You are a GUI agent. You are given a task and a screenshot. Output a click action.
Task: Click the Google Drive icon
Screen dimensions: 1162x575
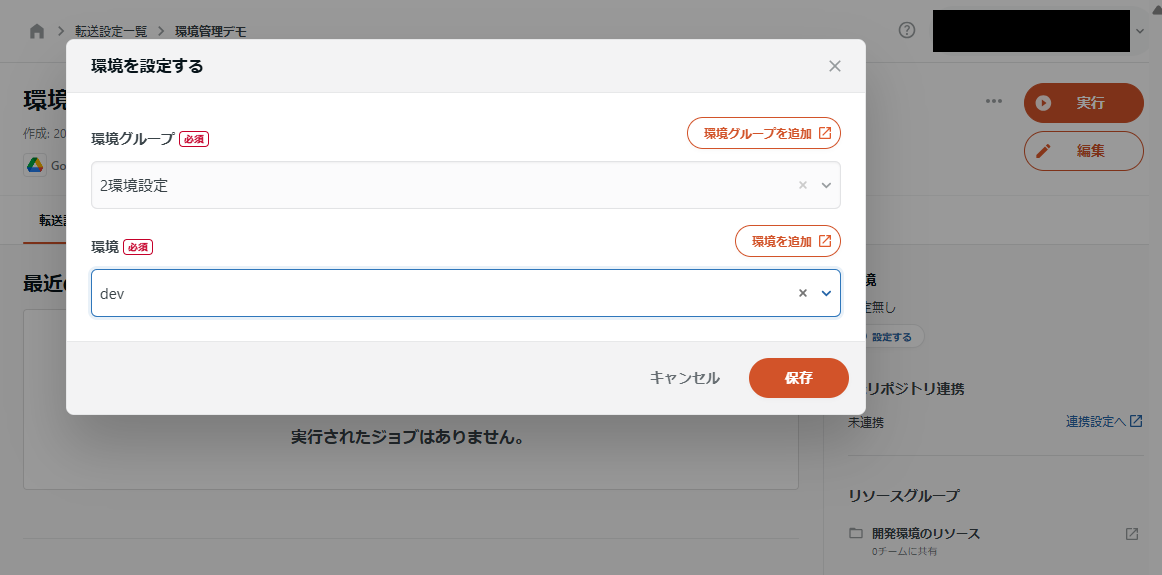pos(36,164)
